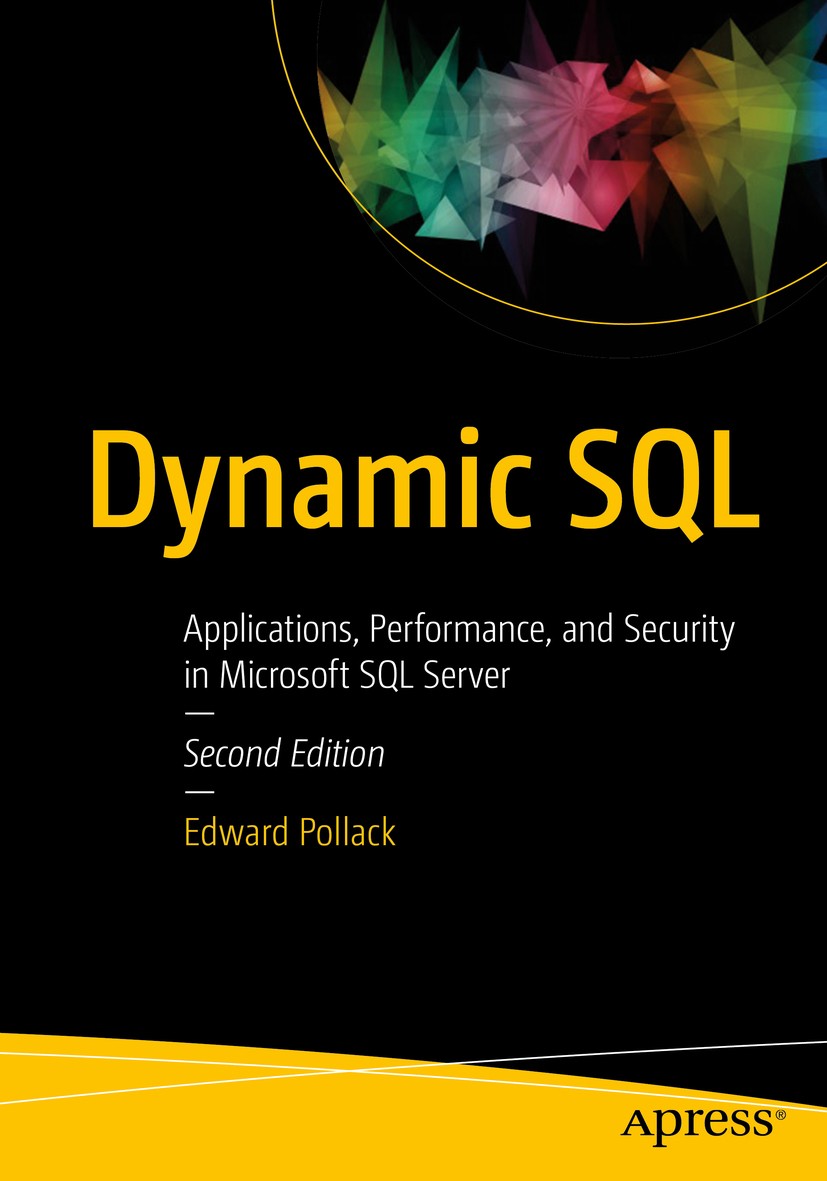Click the divider line above Second Edition
Image resolution: width=827 pixels, height=1181 pixels.
point(197,714)
